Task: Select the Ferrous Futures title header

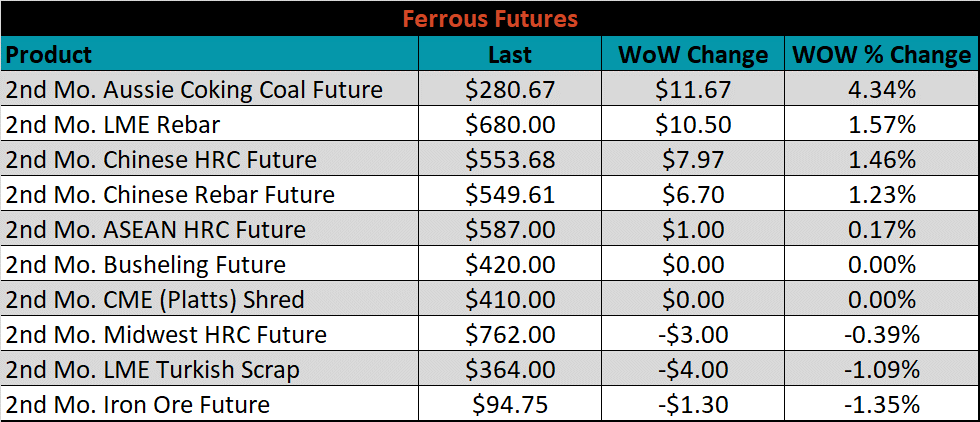Action: [x=490, y=19]
